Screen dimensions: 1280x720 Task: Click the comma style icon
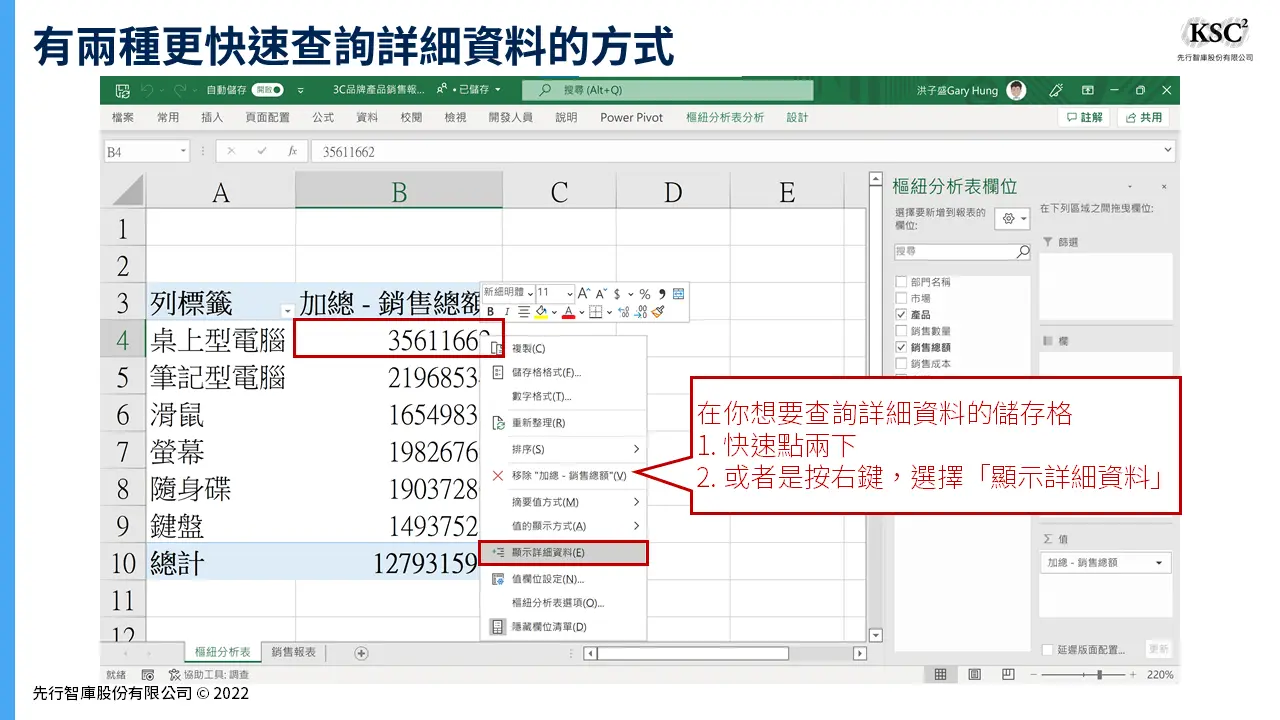coord(662,293)
